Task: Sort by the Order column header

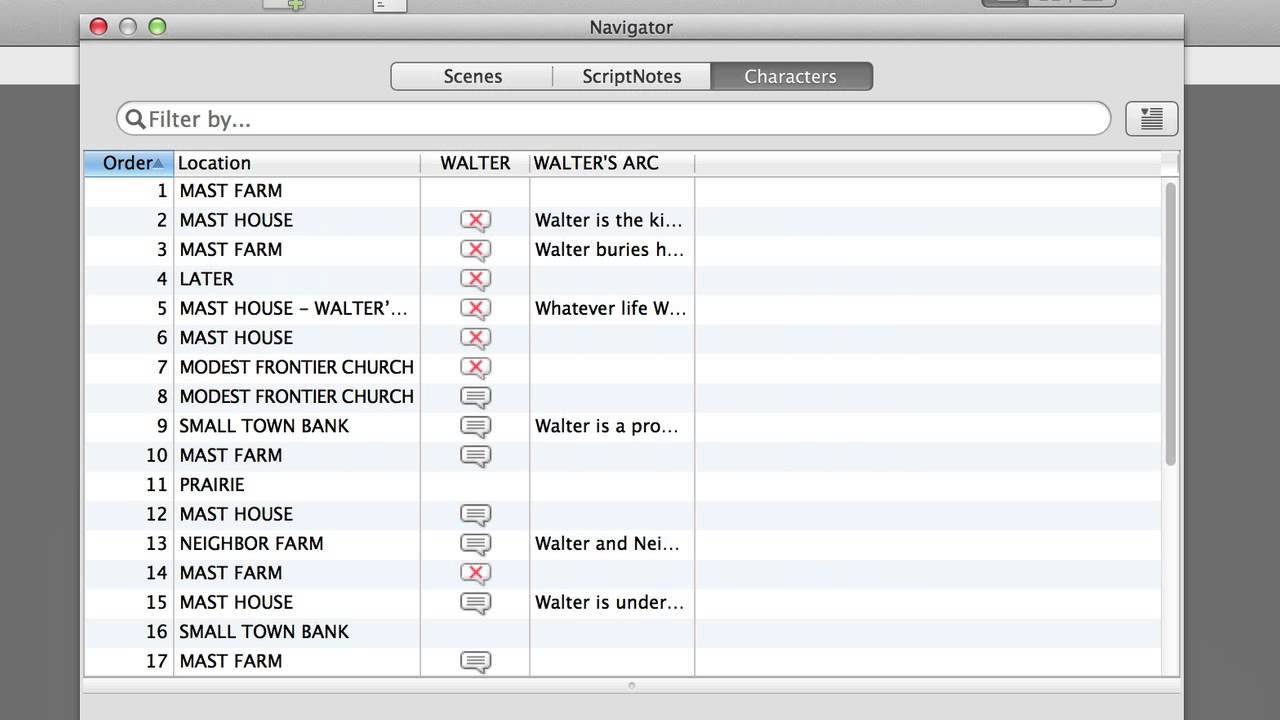Action: pos(129,163)
